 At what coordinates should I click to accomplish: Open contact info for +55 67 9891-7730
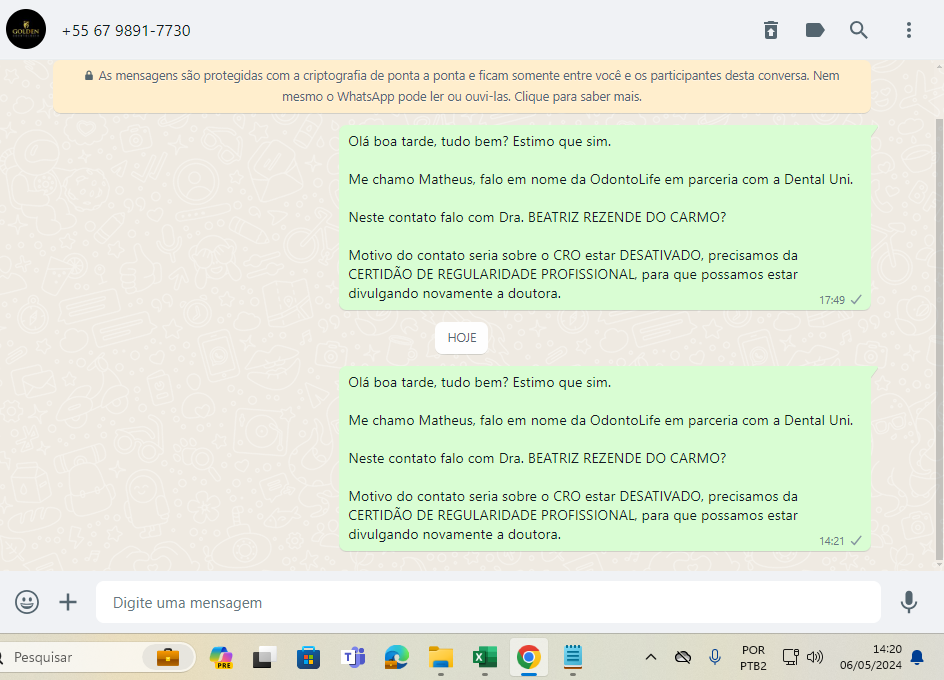pyautogui.click(x=126, y=31)
